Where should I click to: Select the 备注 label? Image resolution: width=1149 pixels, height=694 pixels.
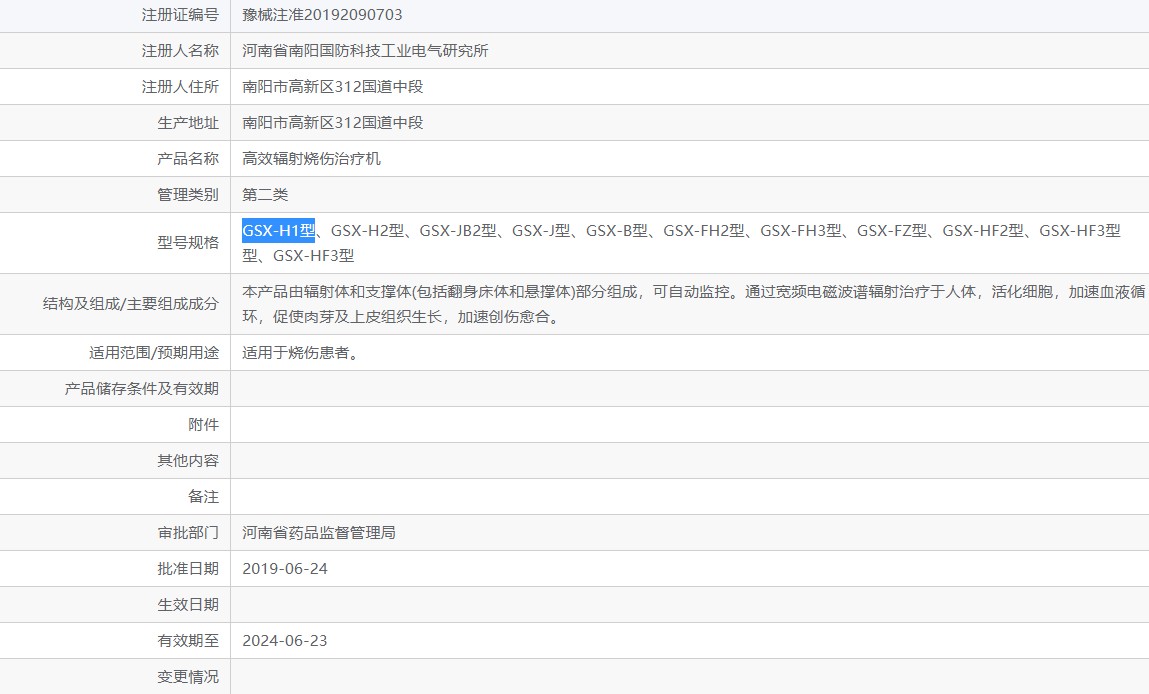[204, 496]
